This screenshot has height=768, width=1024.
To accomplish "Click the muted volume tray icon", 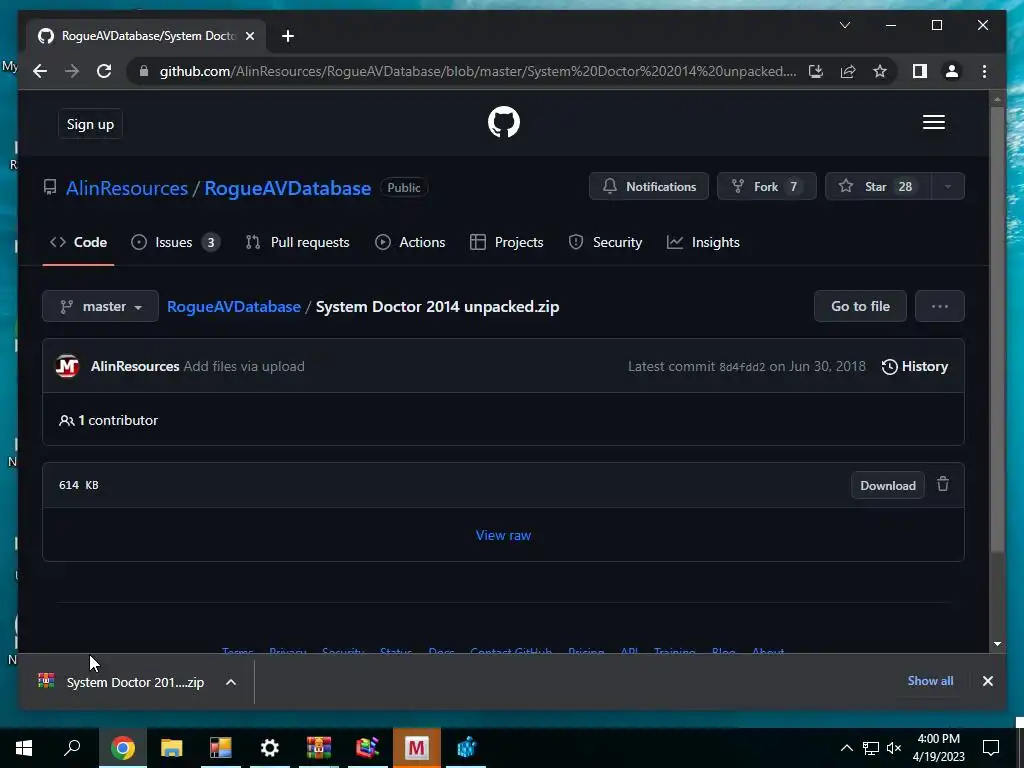I will point(894,748).
